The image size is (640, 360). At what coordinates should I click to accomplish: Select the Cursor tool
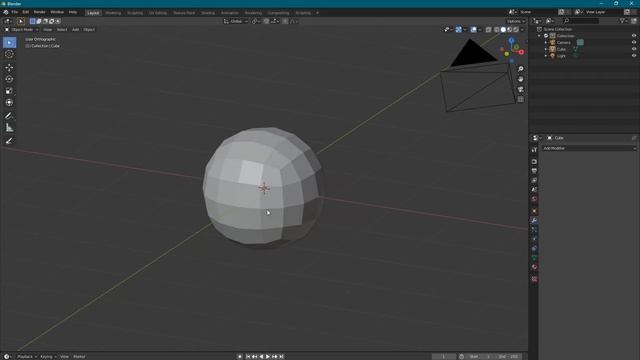click(9, 54)
